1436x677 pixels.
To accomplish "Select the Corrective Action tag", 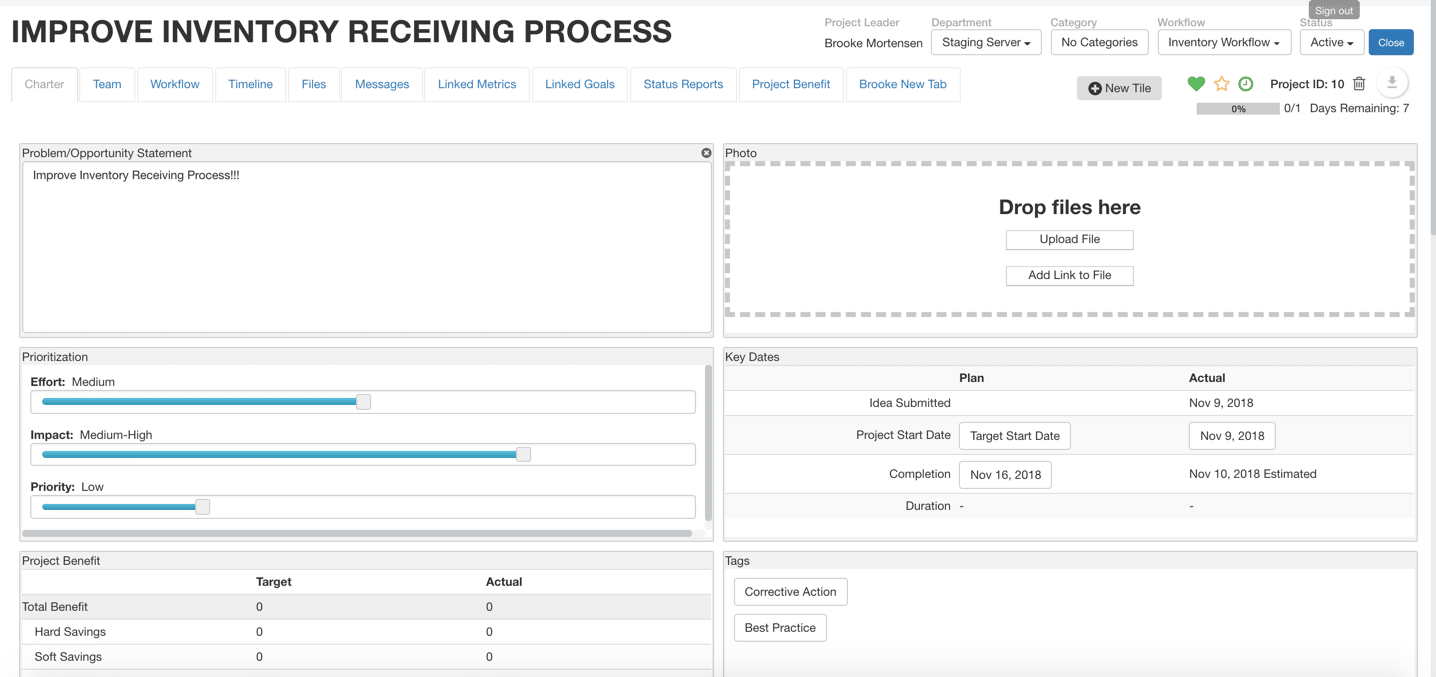I will click(x=790, y=592).
